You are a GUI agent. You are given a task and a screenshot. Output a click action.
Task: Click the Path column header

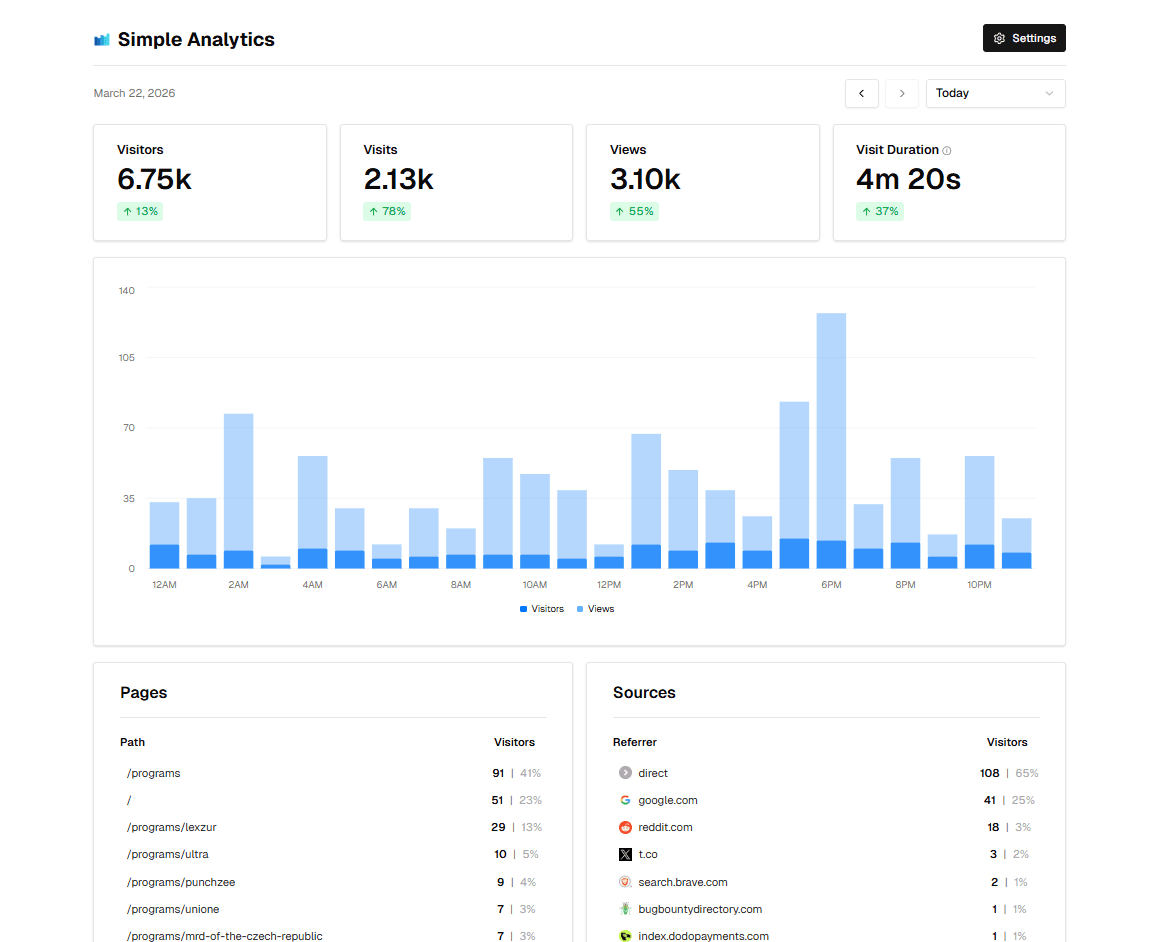pyautogui.click(x=133, y=742)
